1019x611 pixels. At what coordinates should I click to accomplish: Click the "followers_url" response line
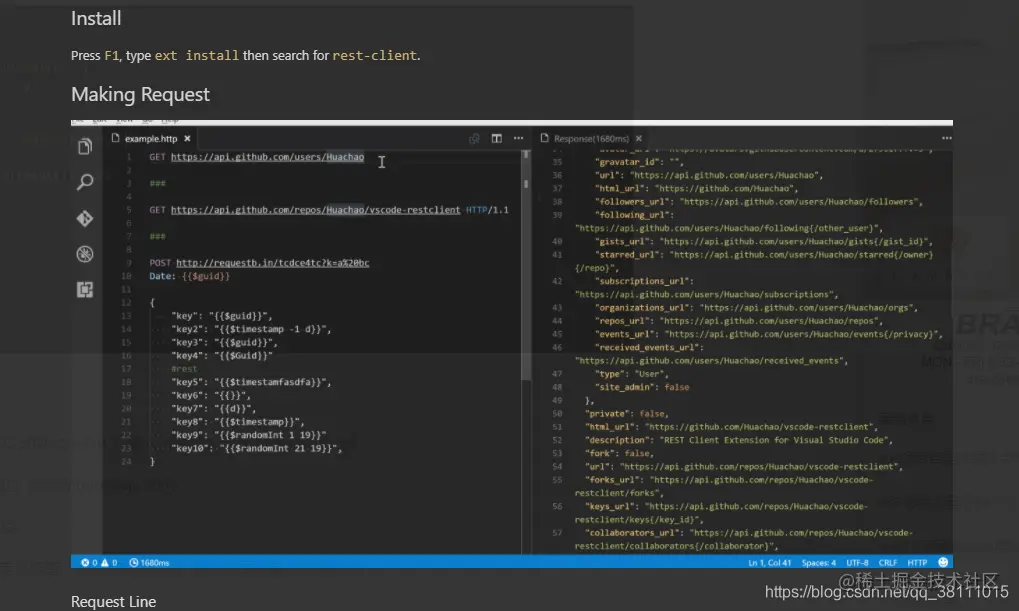point(759,202)
